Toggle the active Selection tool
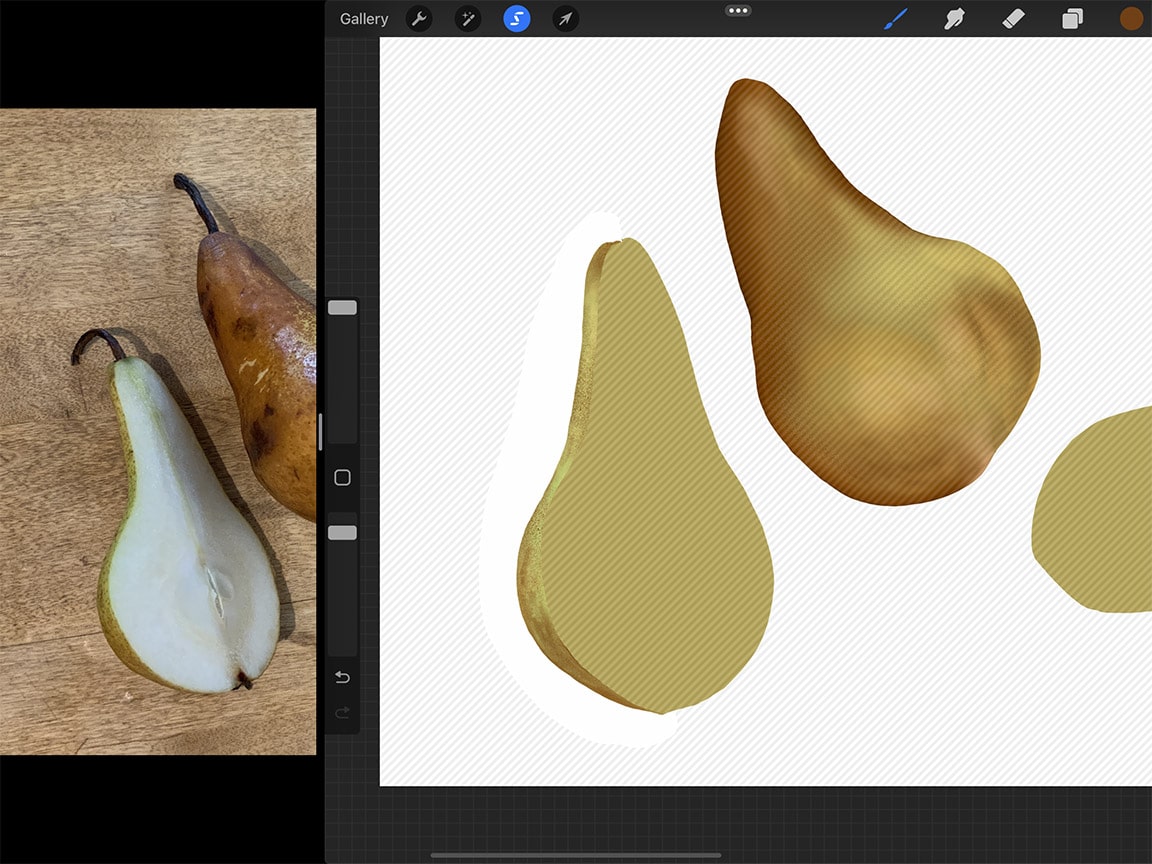Screen dimensions: 1152x864 pos(517,19)
